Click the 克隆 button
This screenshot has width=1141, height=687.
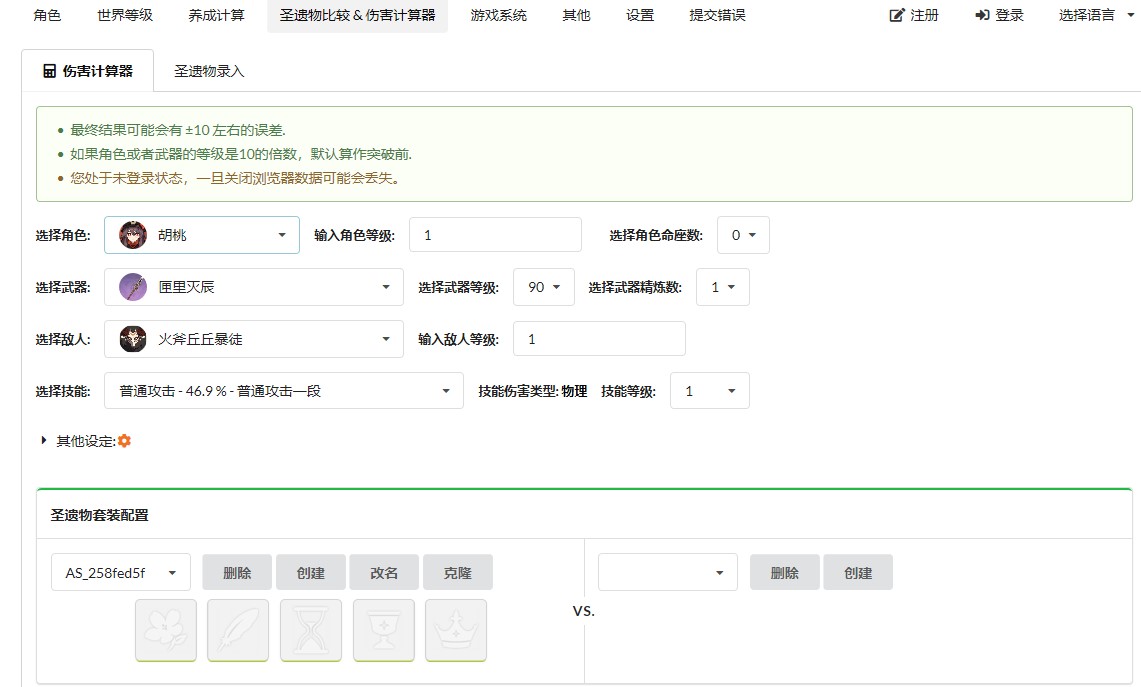tap(458, 573)
